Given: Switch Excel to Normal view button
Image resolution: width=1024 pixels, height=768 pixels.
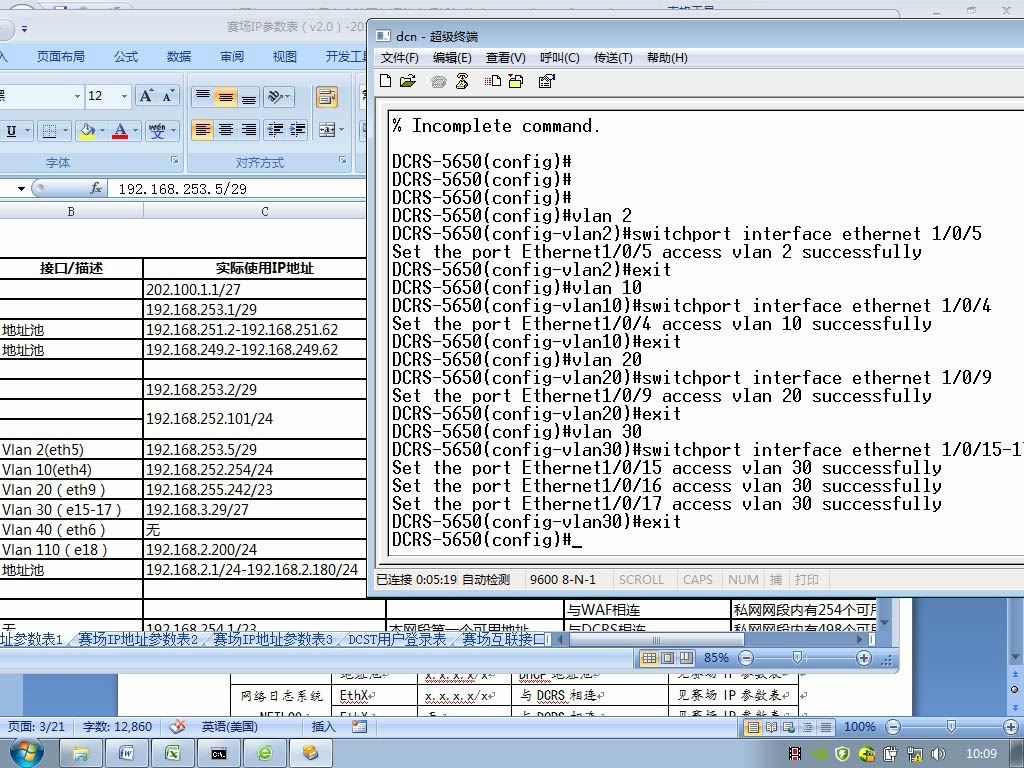Looking at the screenshot, I should [x=649, y=658].
